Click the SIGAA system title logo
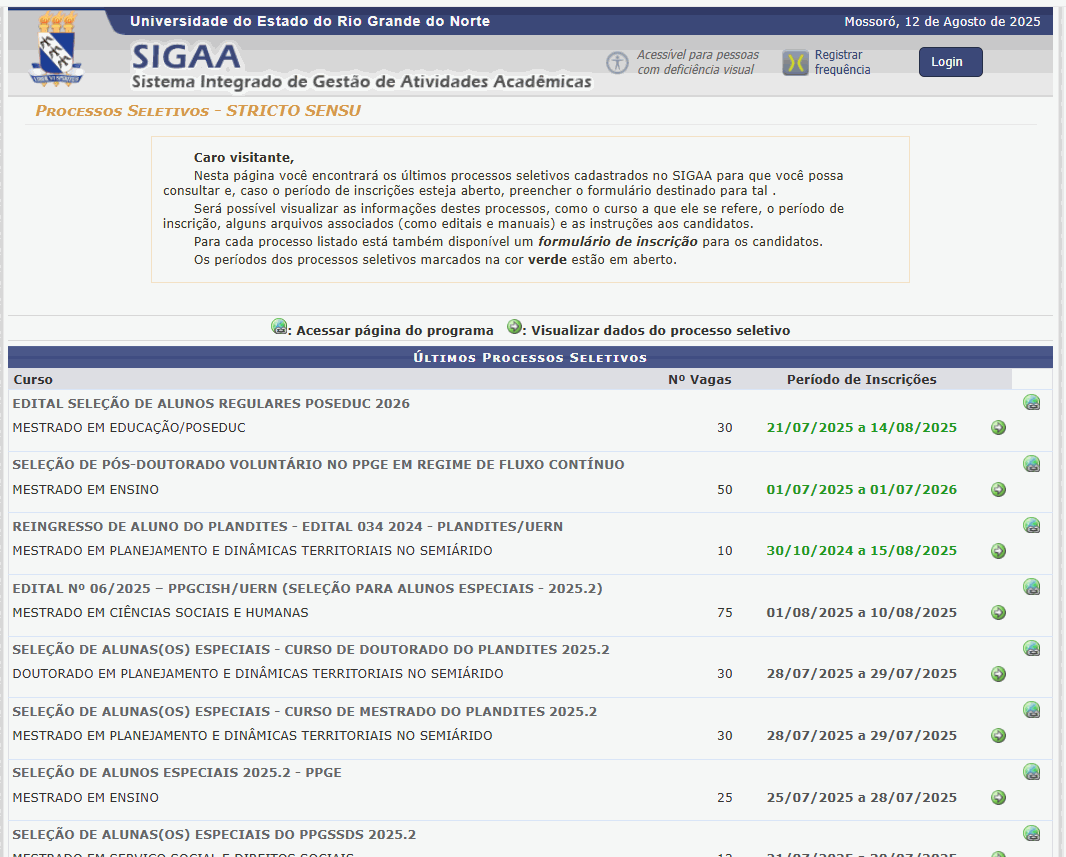1066x857 pixels. (x=360, y=67)
